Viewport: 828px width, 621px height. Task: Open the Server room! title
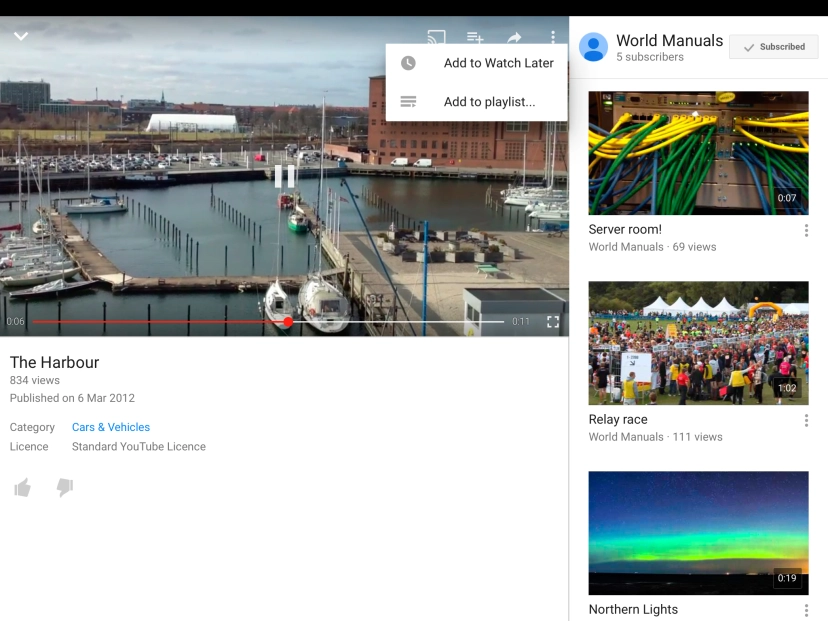pyautogui.click(x=625, y=229)
